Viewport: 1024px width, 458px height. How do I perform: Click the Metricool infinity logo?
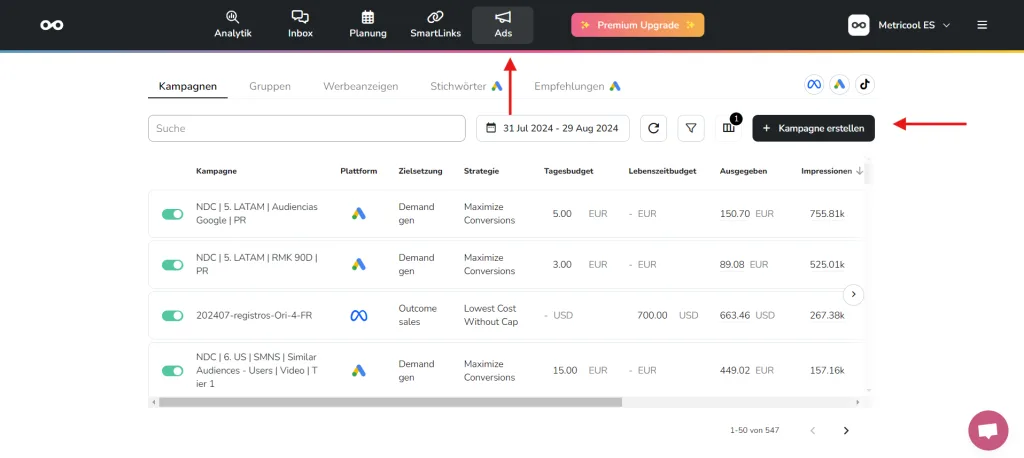pyautogui.click(x=52, y=25)
